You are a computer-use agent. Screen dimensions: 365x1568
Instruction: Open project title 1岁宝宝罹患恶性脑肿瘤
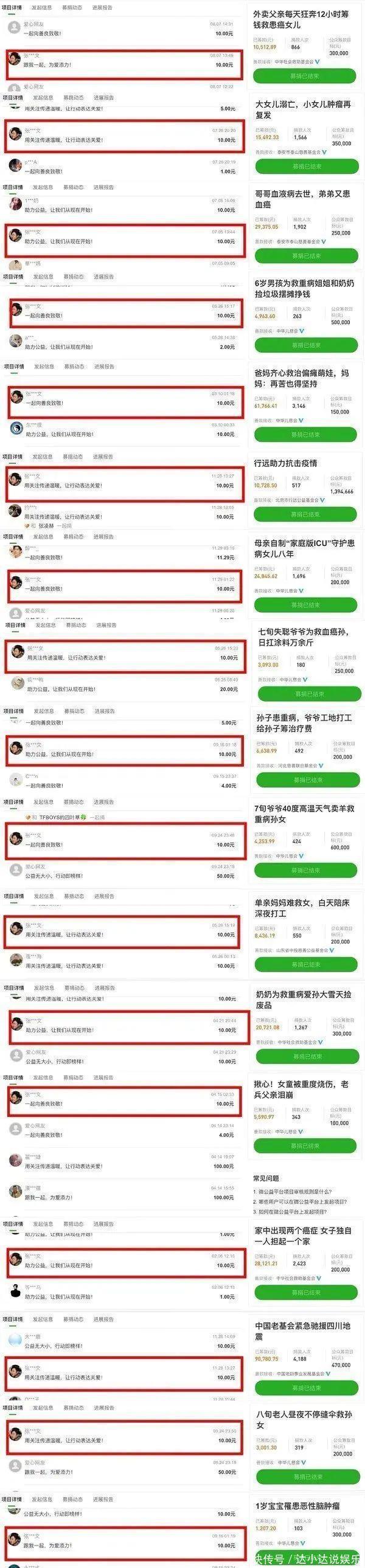point(297,1505)
